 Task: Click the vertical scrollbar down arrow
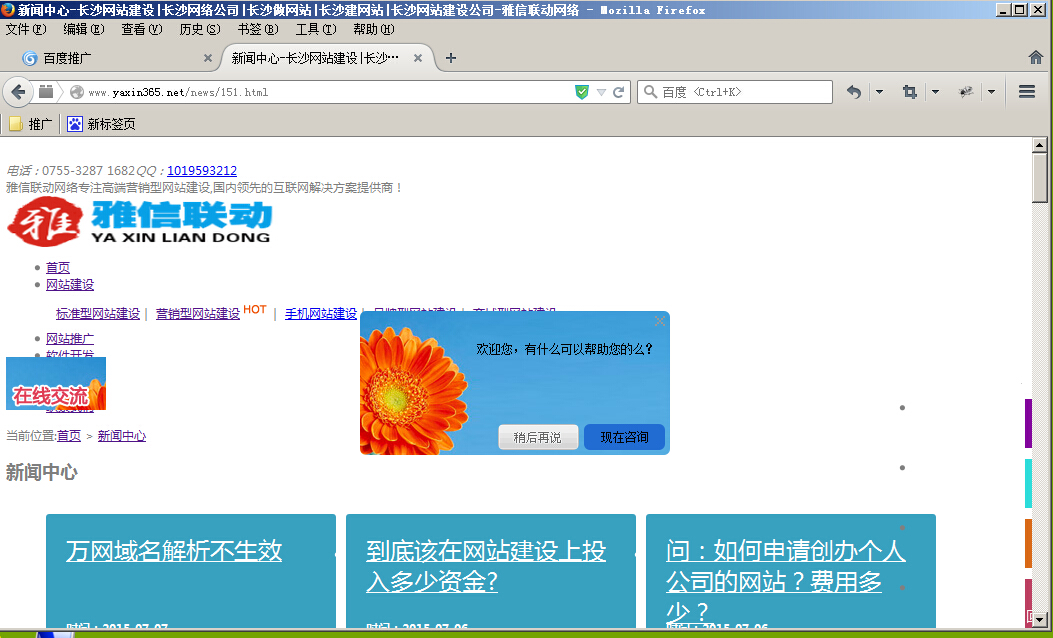tap(1039, 620)
